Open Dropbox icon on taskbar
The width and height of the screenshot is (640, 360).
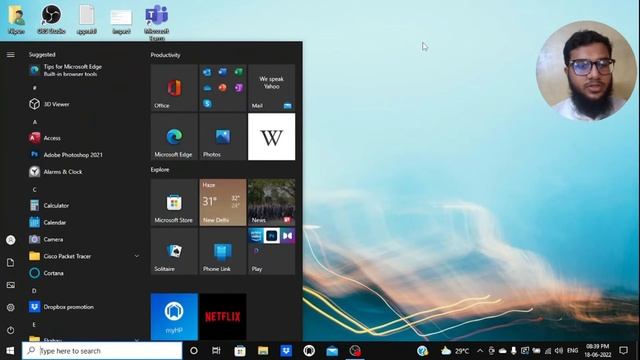coord(286,351)
